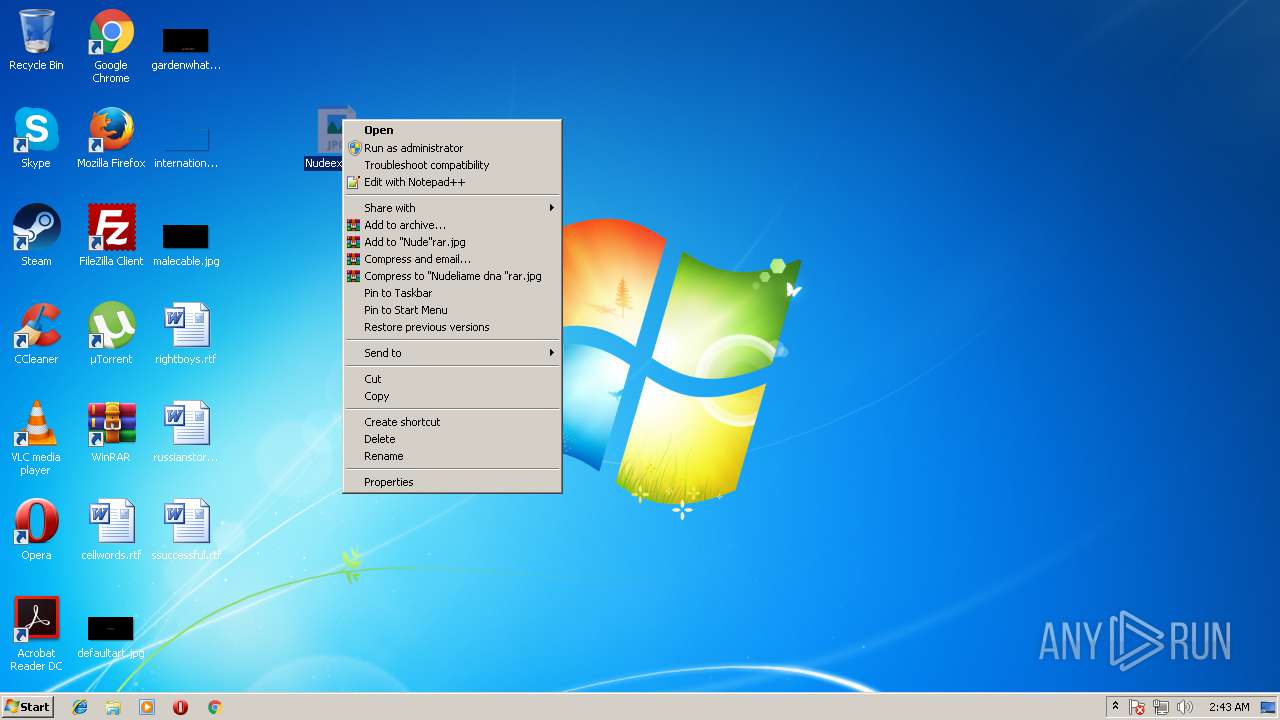Choose Create shortcut
The image size is (1280, 720).
(452, 422)
